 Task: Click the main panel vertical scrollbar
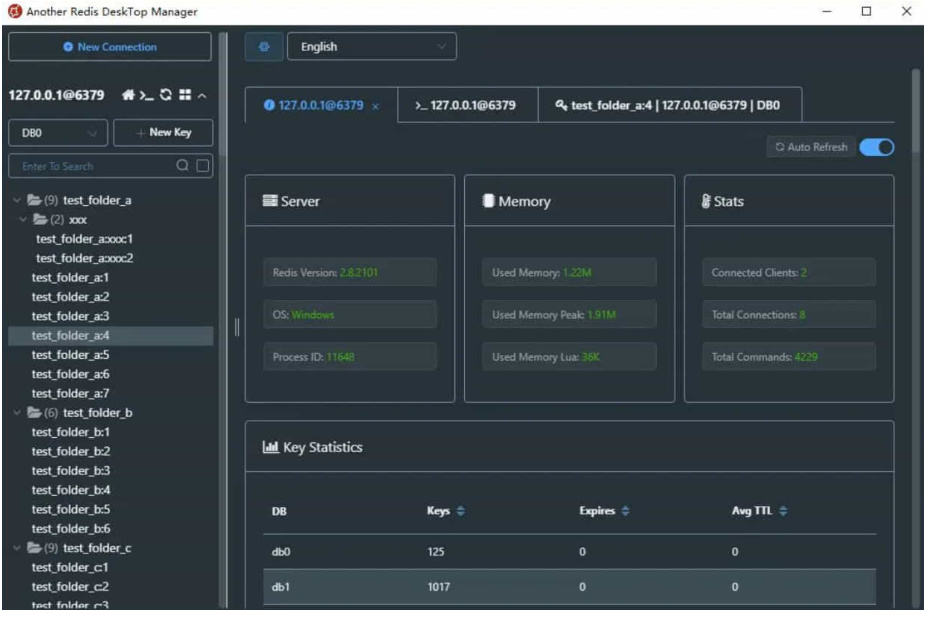(917, 113)
